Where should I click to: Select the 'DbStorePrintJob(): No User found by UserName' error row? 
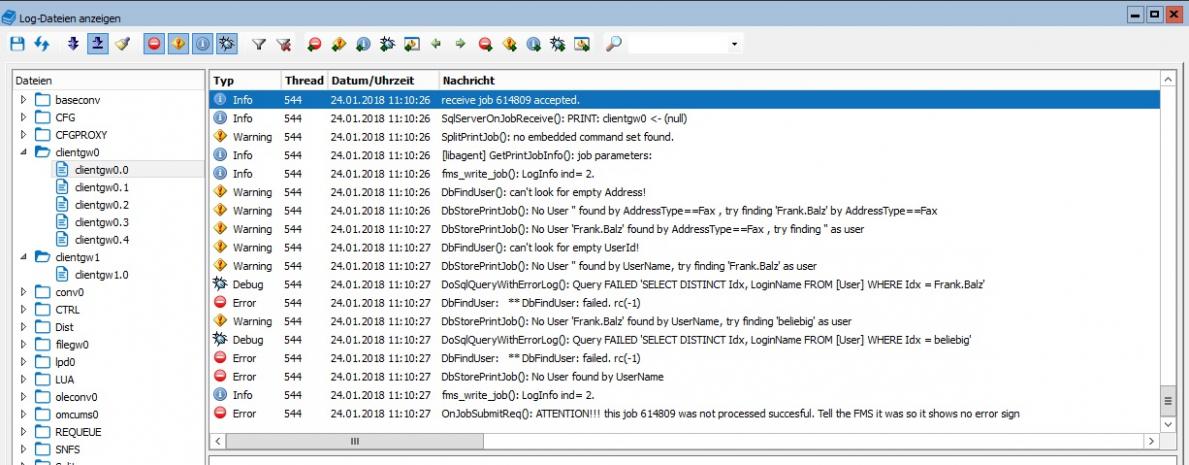click(552, 377)
